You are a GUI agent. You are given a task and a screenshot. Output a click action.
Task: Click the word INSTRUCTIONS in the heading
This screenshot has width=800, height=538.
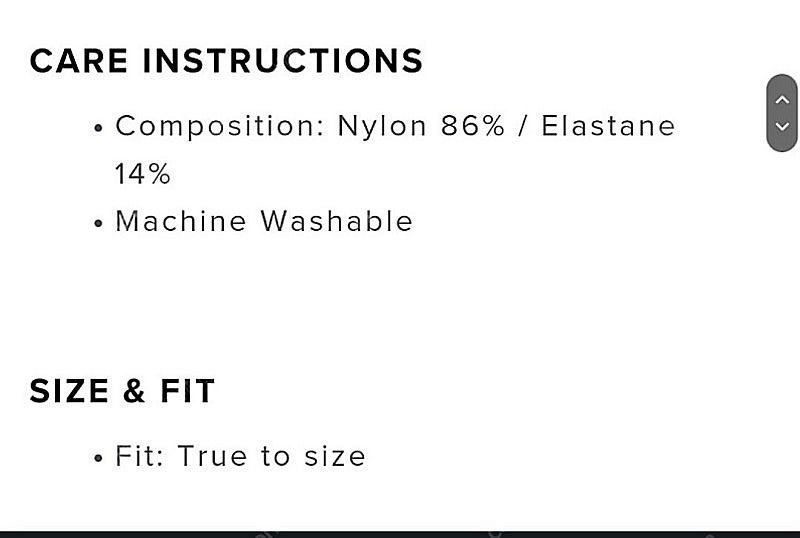click(283, 61)
